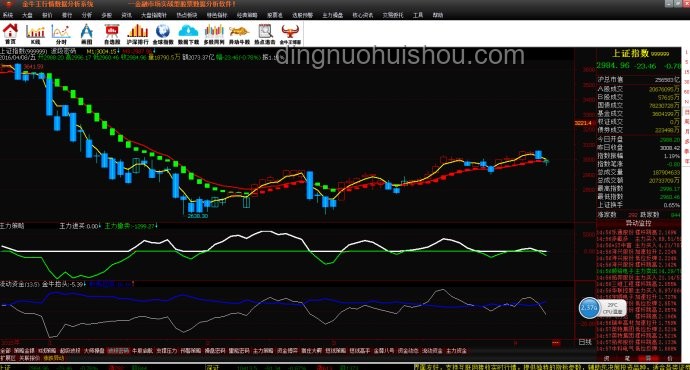The height and width of the screenshot is (370, 690).
Task: Open the 系统 menu
Action: pyautogui.click(x=8, y=15)
